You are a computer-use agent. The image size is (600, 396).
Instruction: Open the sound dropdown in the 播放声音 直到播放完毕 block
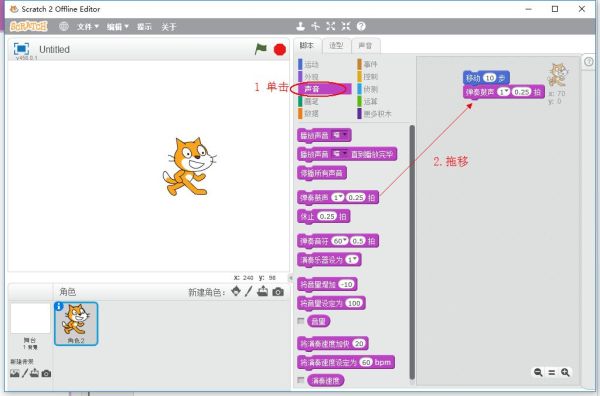pyautogui.click(x=339, y=154)
